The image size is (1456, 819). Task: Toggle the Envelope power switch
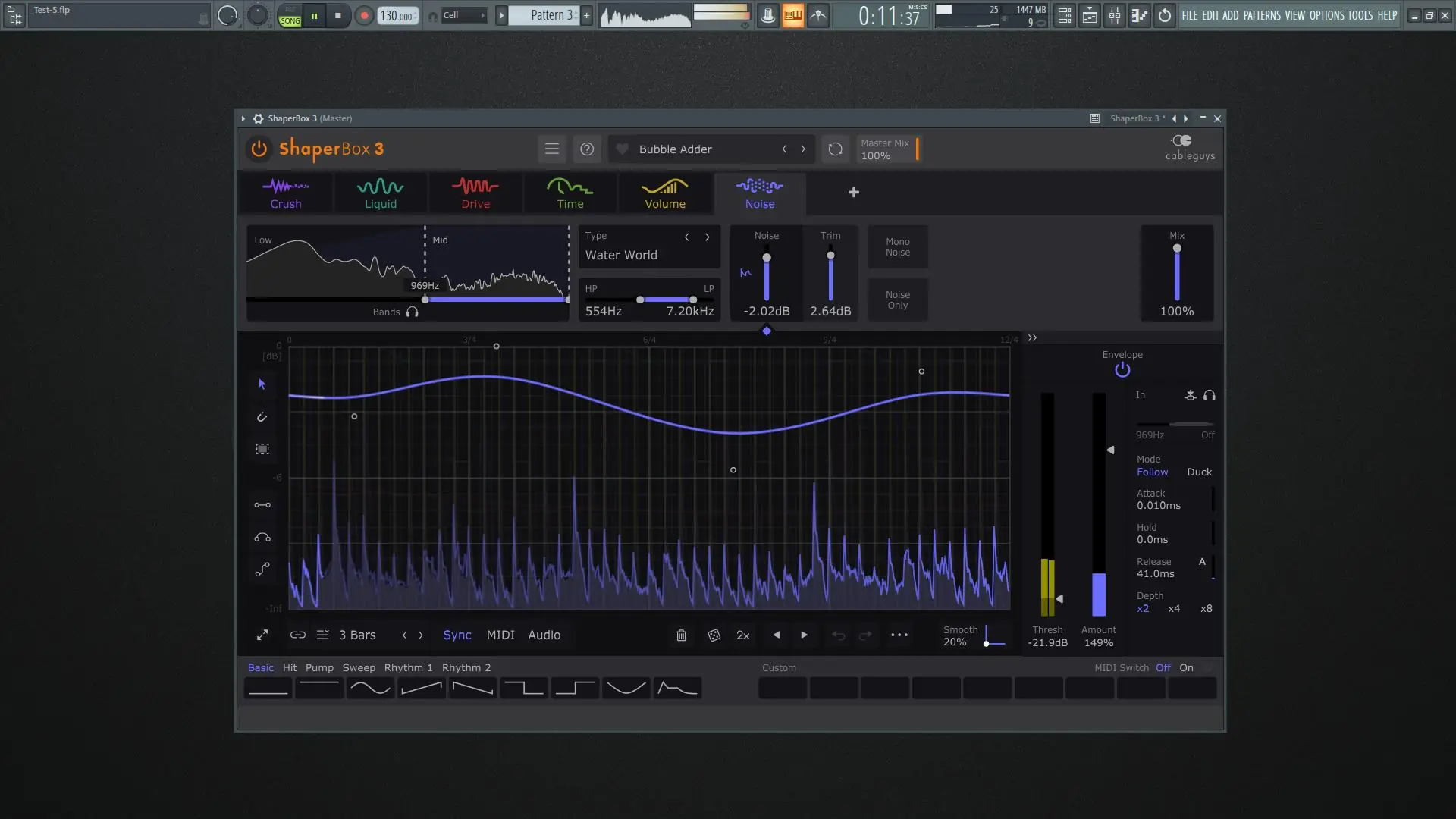point(1122,370)
